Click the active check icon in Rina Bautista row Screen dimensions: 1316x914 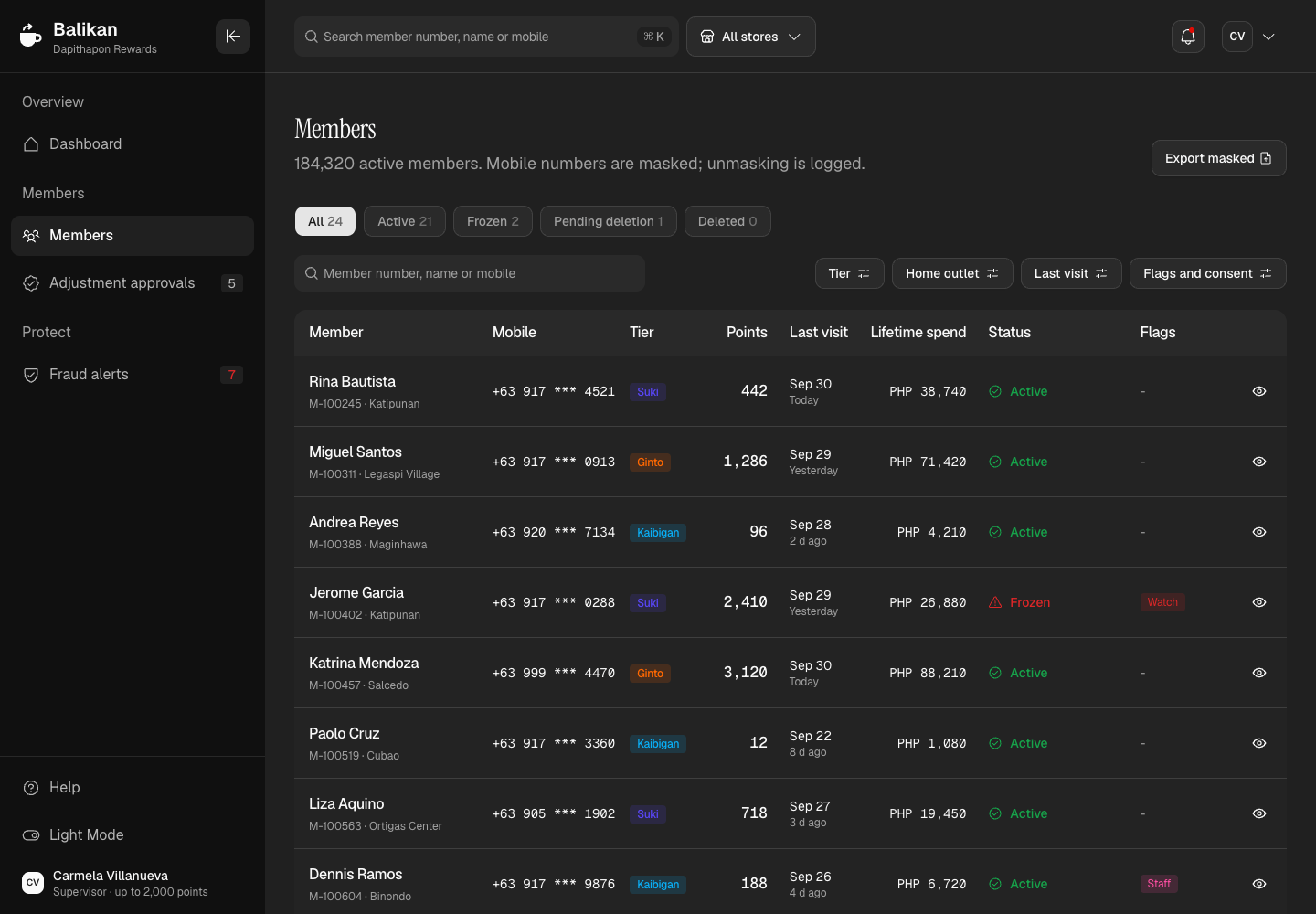click(995, 391)
